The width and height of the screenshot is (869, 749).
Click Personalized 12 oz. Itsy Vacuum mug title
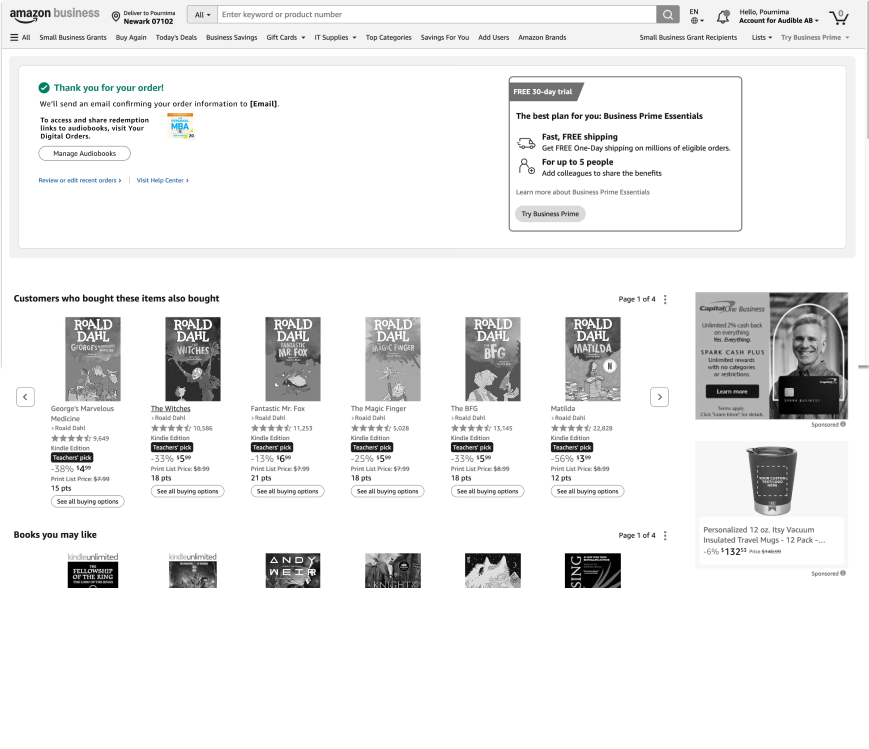coord(764,535)
